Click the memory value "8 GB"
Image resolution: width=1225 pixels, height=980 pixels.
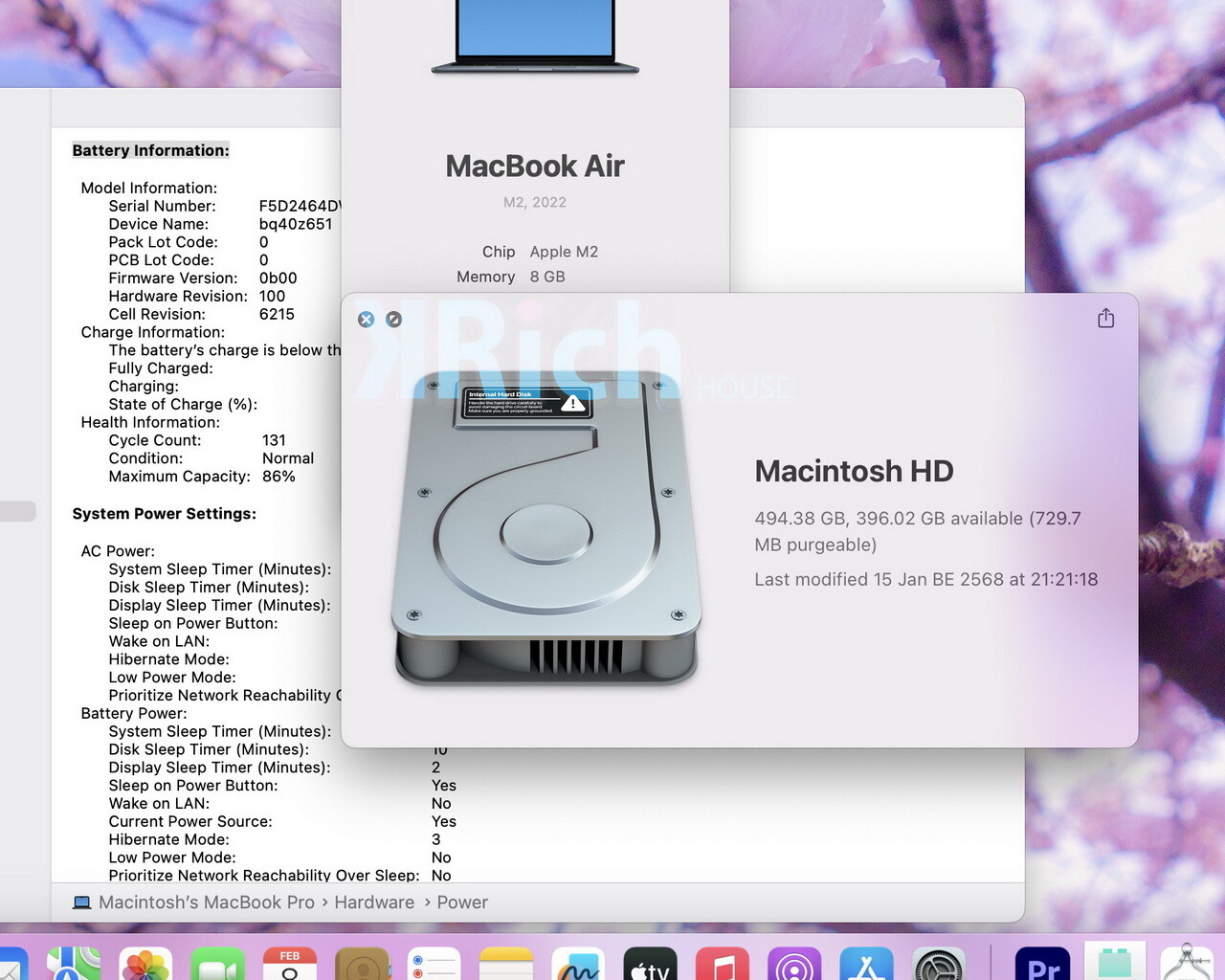tap(547, 277)
